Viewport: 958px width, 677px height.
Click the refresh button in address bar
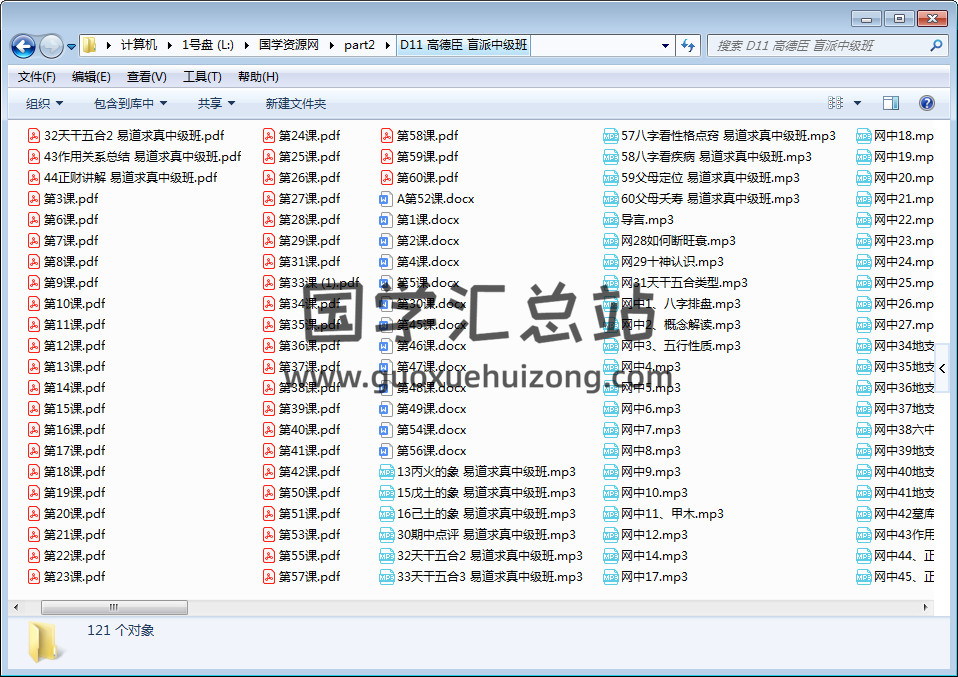pos(688,46)
